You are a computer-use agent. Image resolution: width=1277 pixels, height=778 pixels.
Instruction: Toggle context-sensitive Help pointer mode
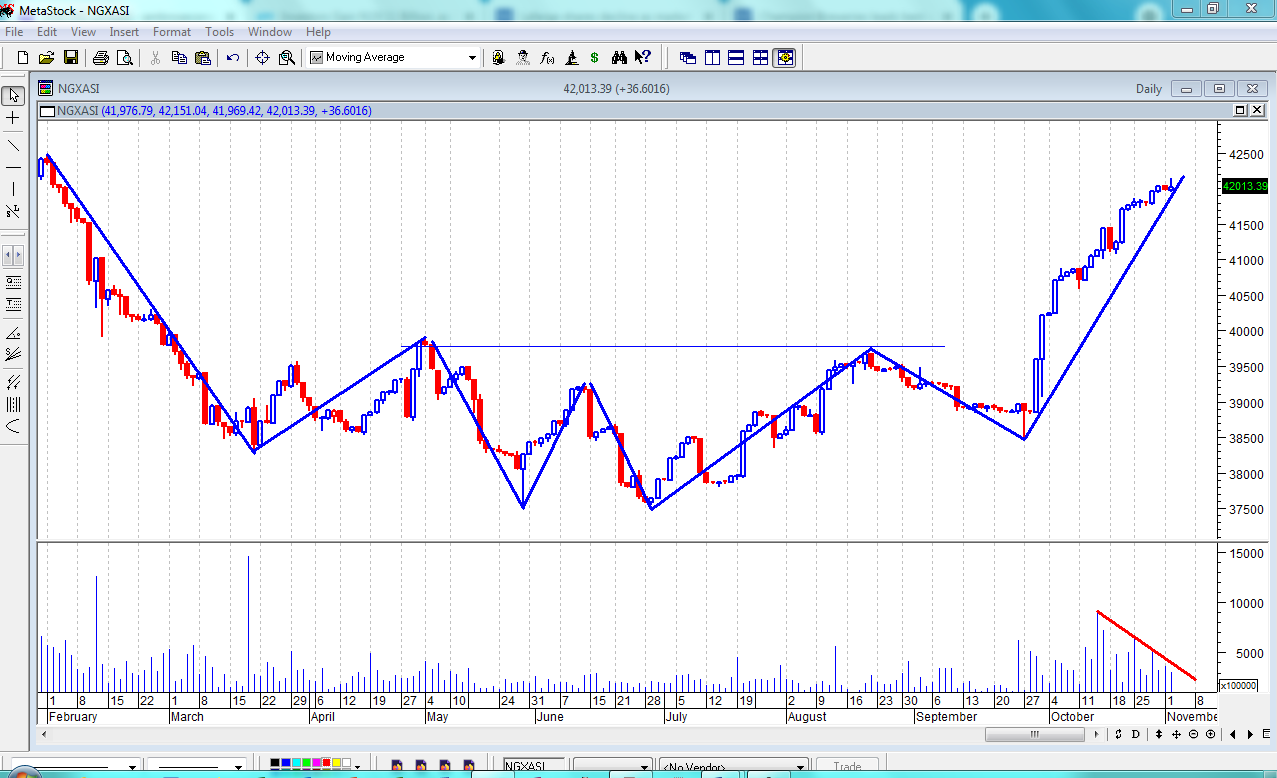click(x=642, y=57)
